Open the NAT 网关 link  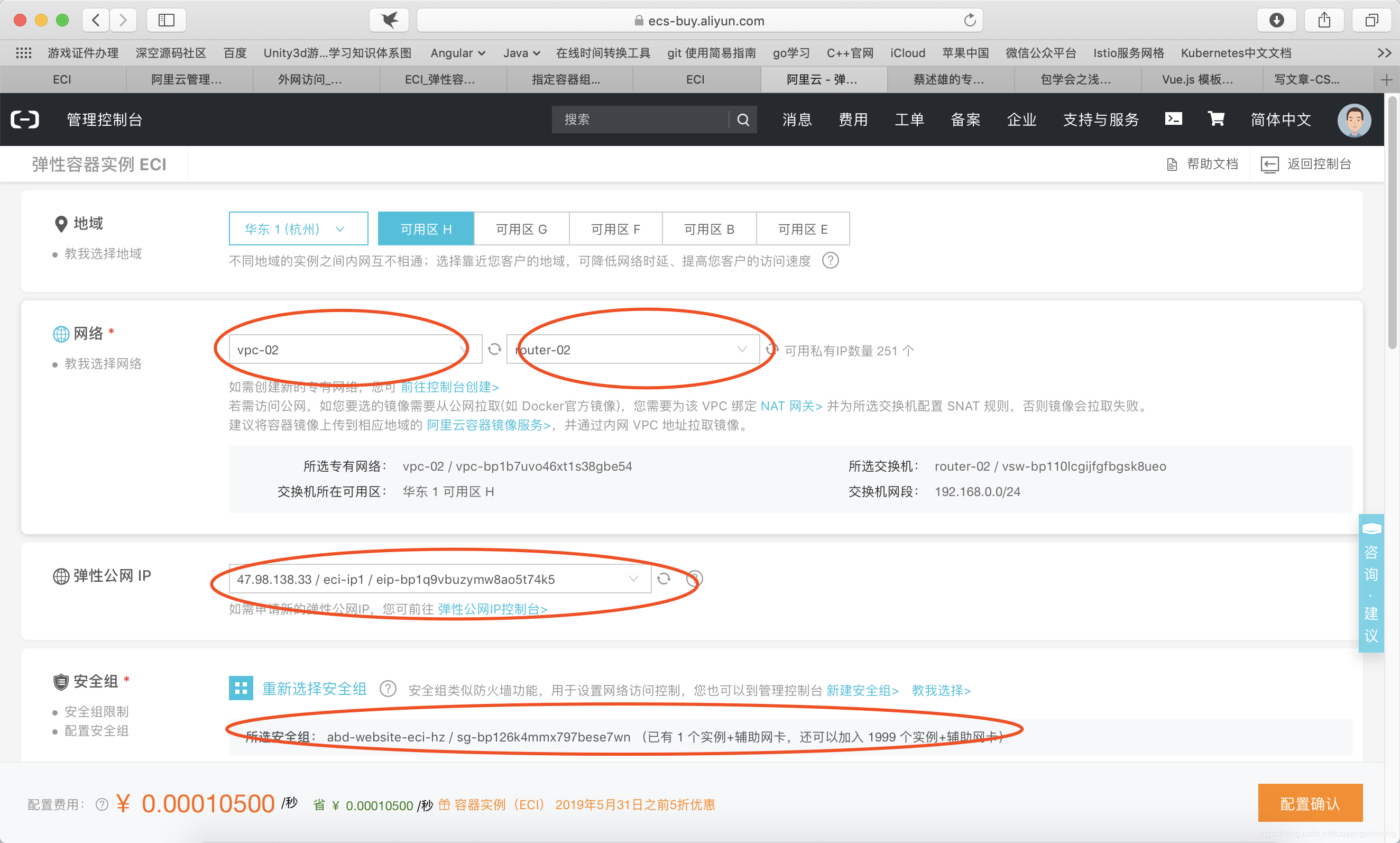[x=790, y=406]
